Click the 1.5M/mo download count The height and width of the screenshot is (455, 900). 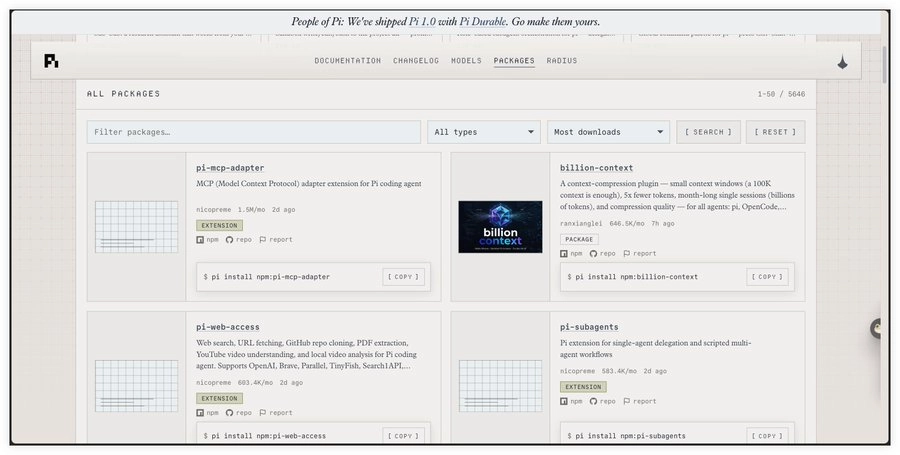251,210
